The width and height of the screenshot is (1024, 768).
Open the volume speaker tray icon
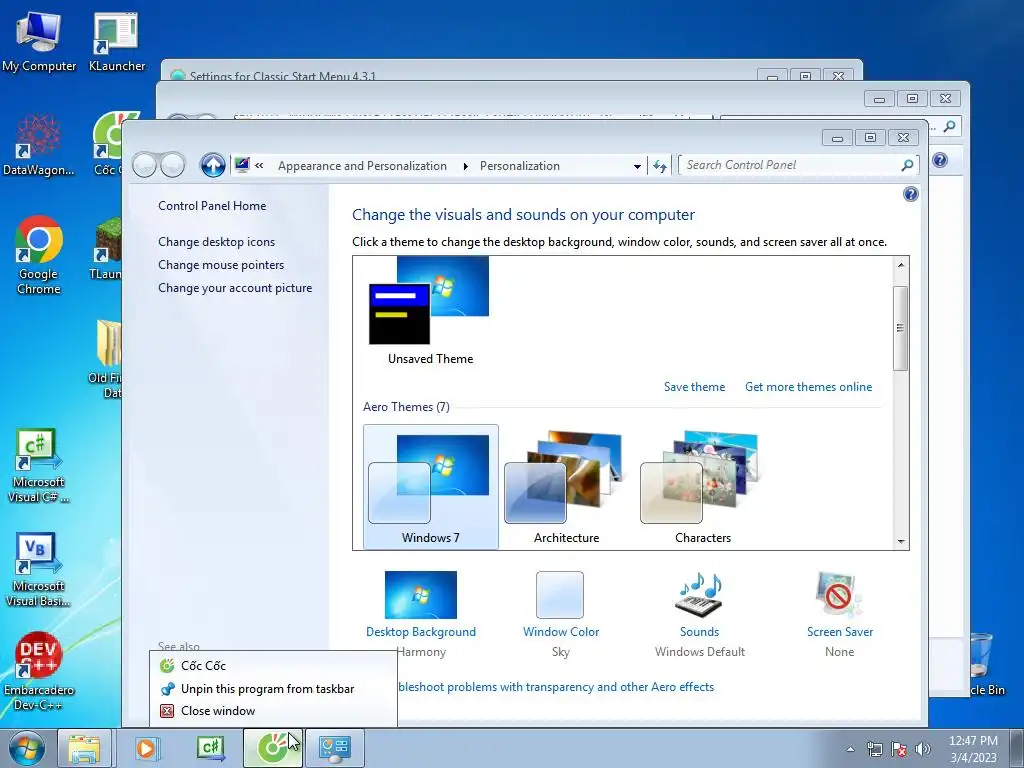tap(923, 749)
